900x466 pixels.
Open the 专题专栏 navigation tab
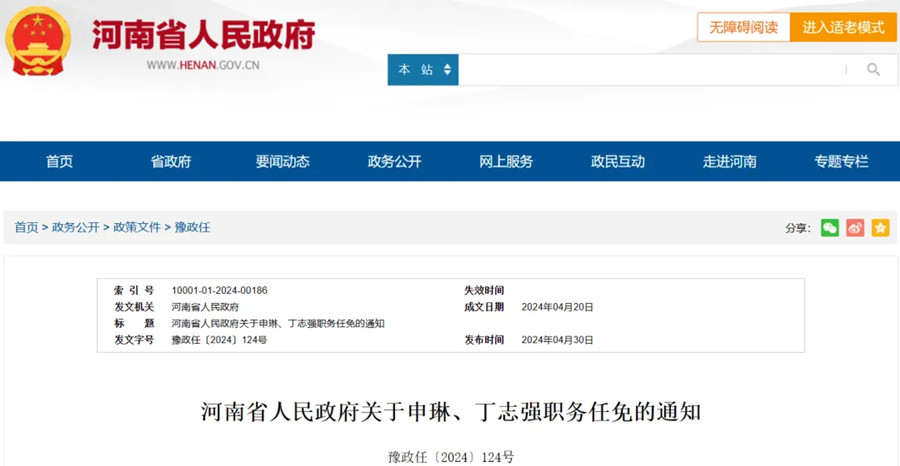(x=841, y=162)
